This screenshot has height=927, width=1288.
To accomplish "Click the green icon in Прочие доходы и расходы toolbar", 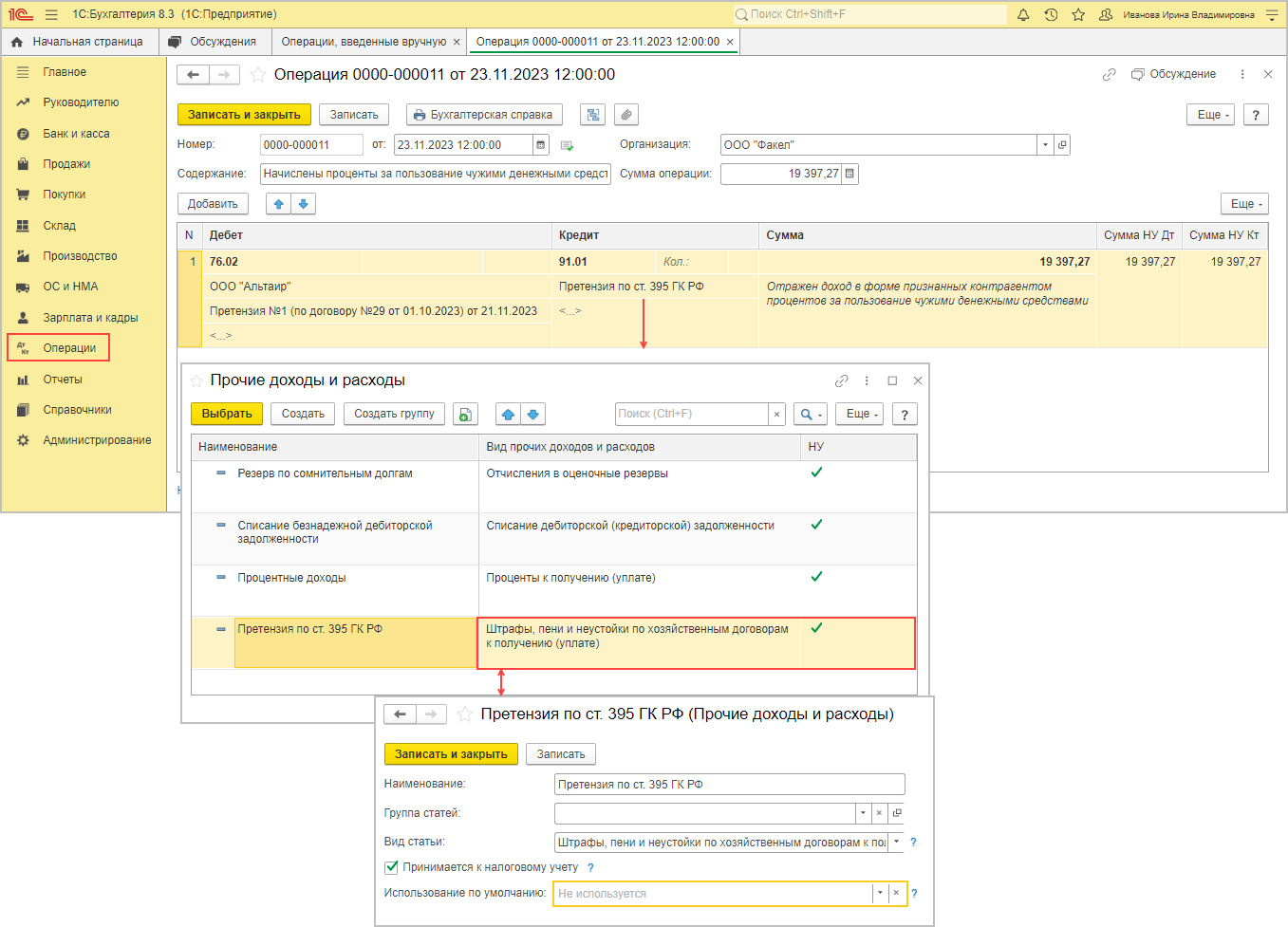I will point(465,415).
